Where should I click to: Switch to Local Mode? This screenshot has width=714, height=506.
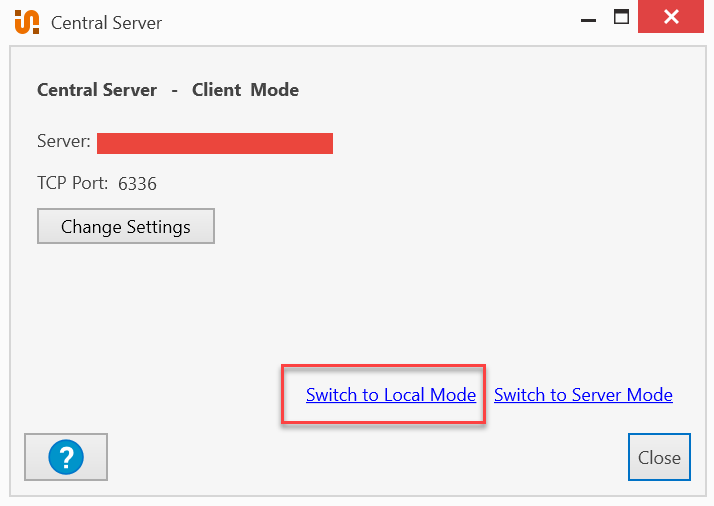point(391,395)
